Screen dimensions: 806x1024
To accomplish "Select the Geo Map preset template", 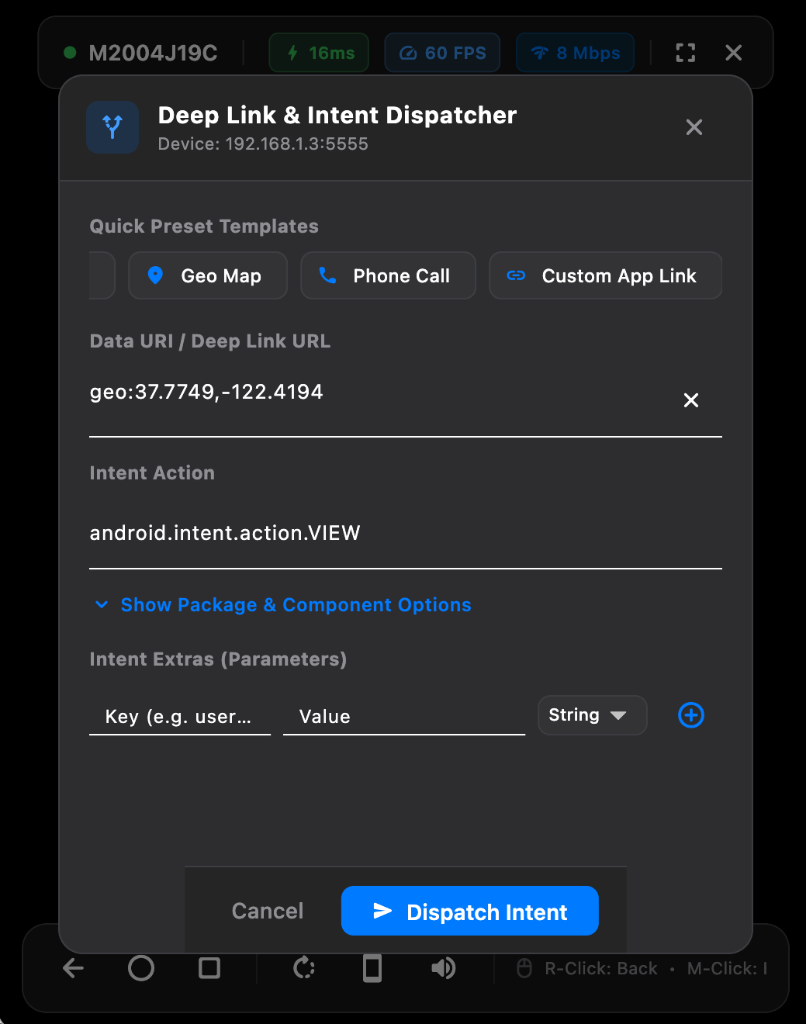I will click(x=208, y=276).
